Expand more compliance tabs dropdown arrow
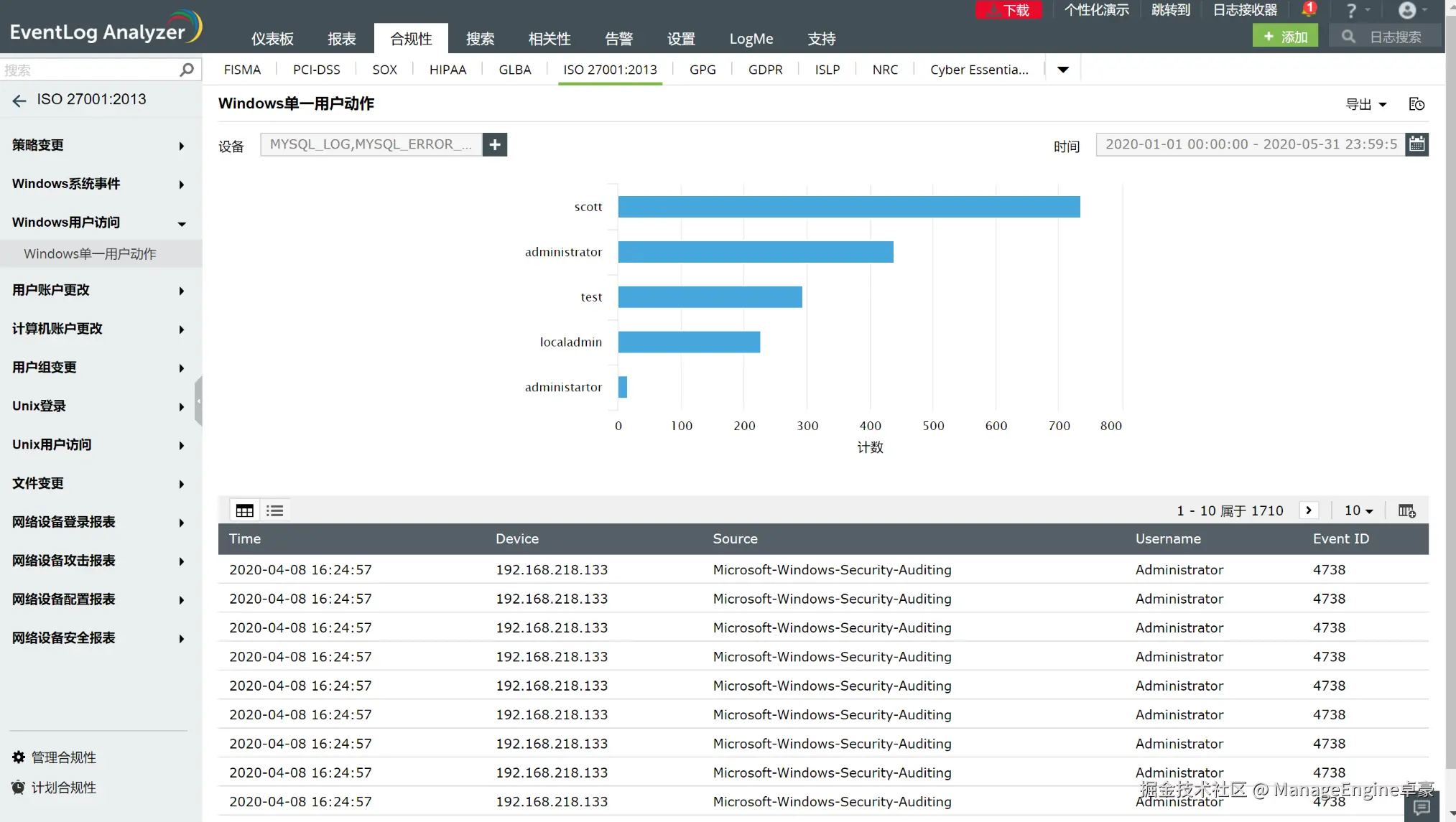This screenshot has height=822, width=1456. point(1063,70)
